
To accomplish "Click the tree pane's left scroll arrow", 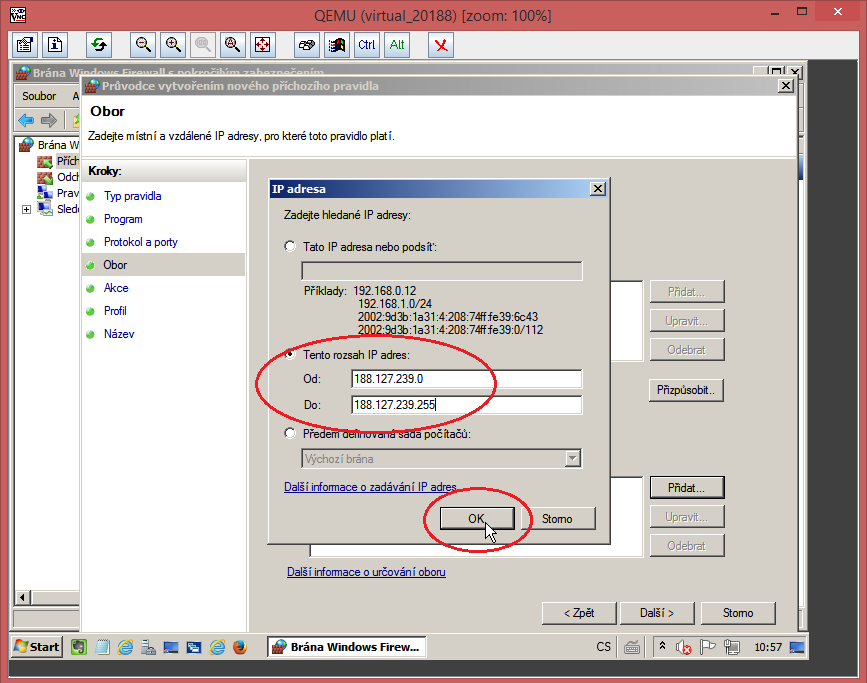I will (x=22, y=597).
